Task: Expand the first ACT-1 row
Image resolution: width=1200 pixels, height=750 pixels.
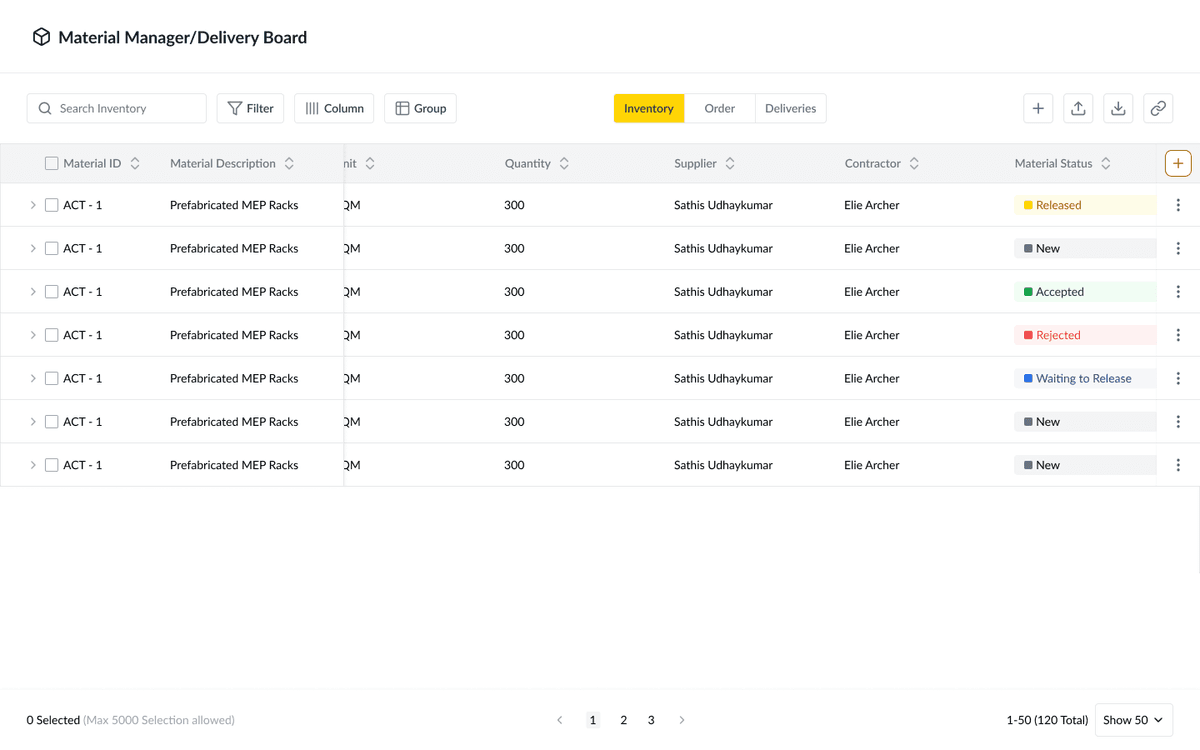Action: [x=32, y=204]
